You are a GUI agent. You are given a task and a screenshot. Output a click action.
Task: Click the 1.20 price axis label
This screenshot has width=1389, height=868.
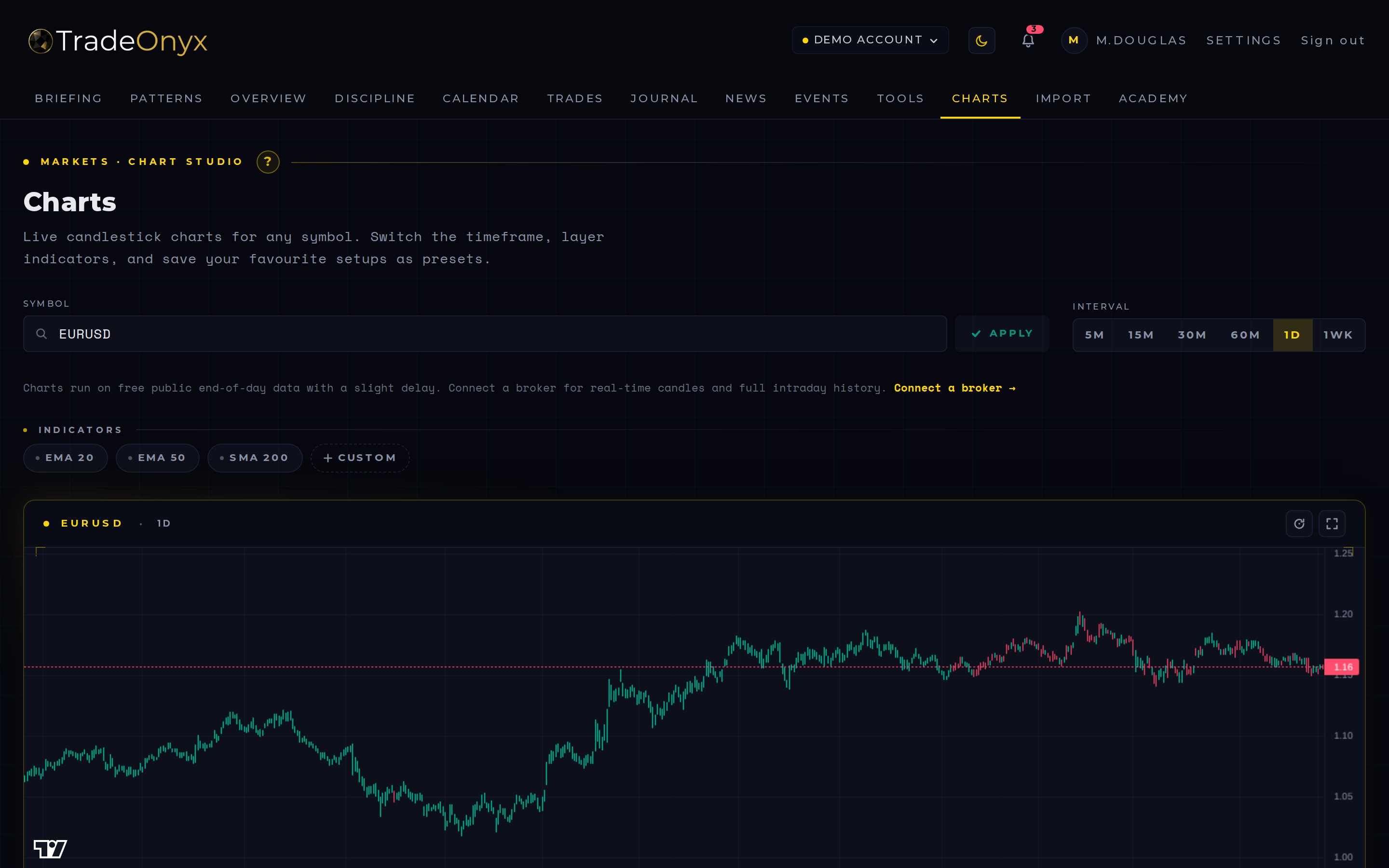[1343, 614]
